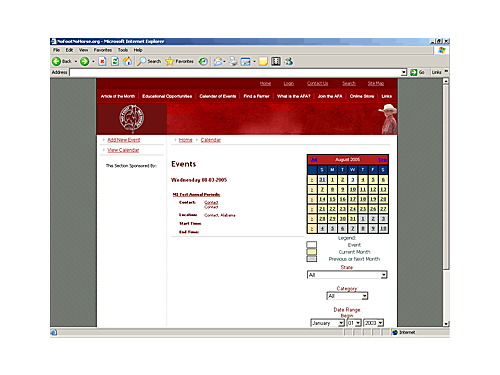Open the History icon in toolbar
The image size is (500, 375).
(203, 61)
